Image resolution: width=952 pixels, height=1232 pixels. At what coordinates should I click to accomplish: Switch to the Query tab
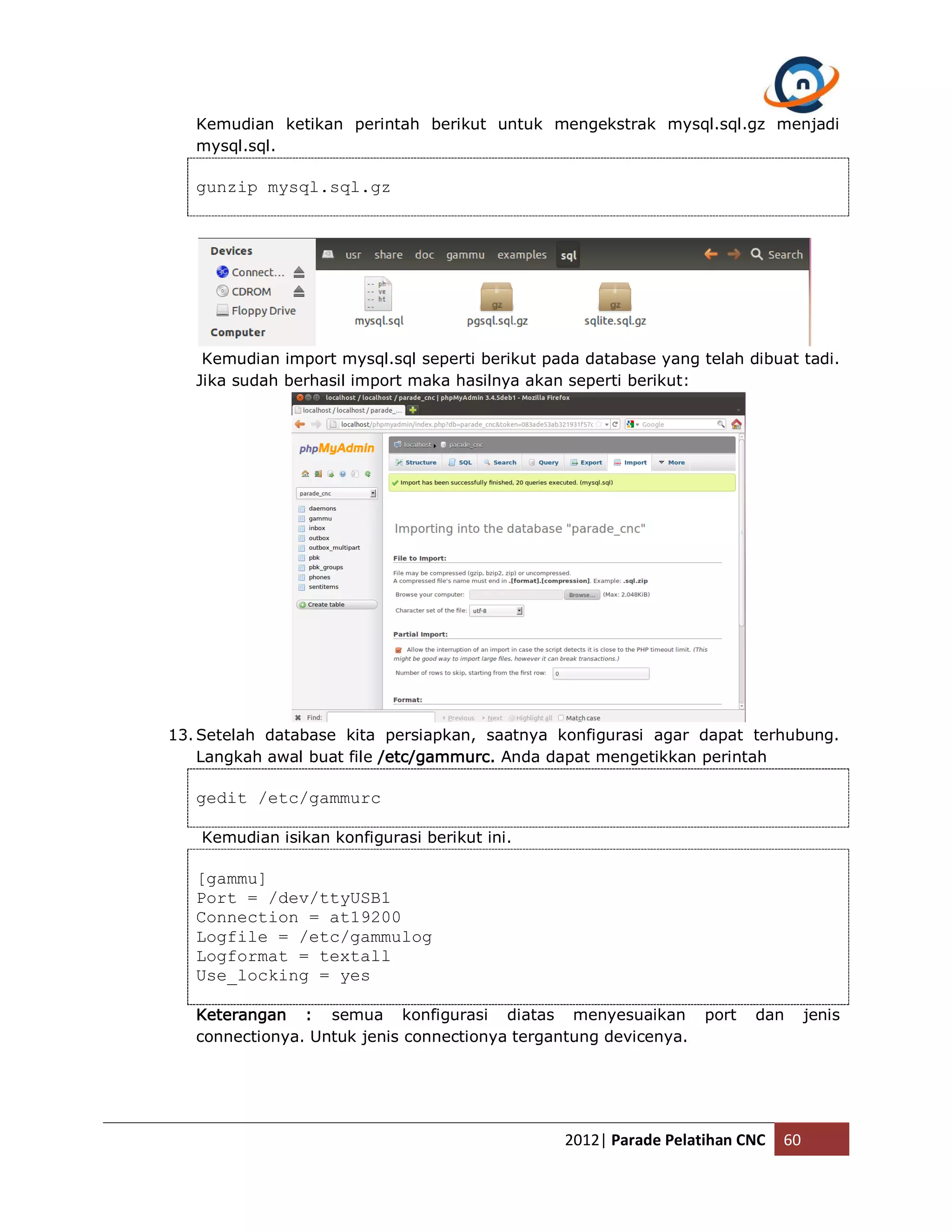[x=544, y=463]
